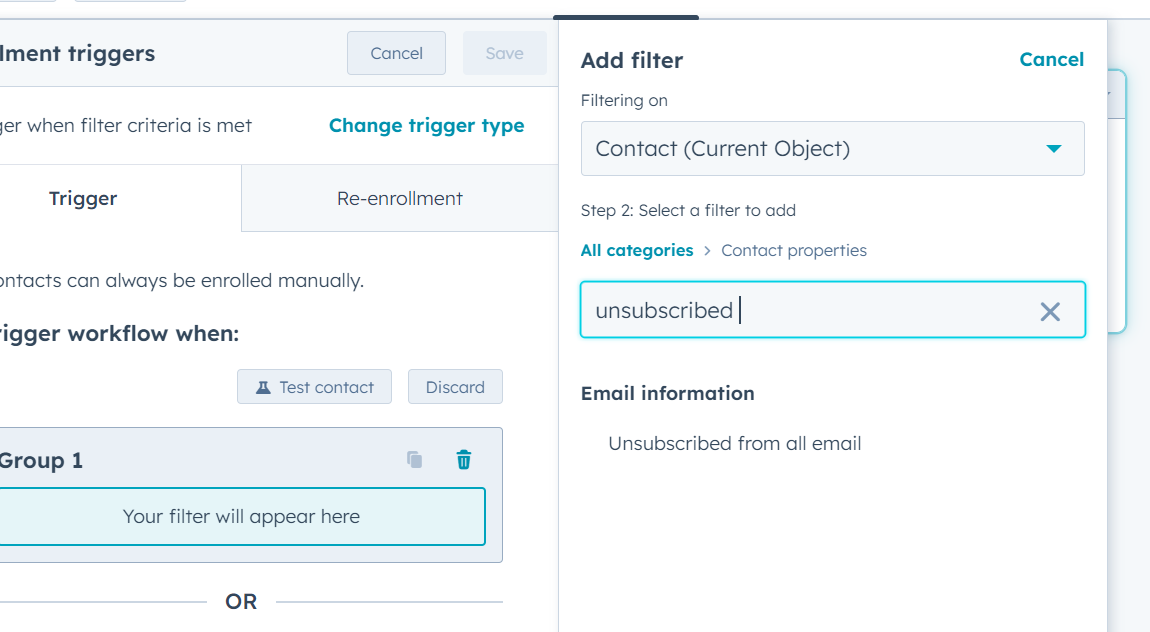Switch to the Re-enrollment tab
Viewport: 1150px width, 632px height.
[x=400, y=198]
